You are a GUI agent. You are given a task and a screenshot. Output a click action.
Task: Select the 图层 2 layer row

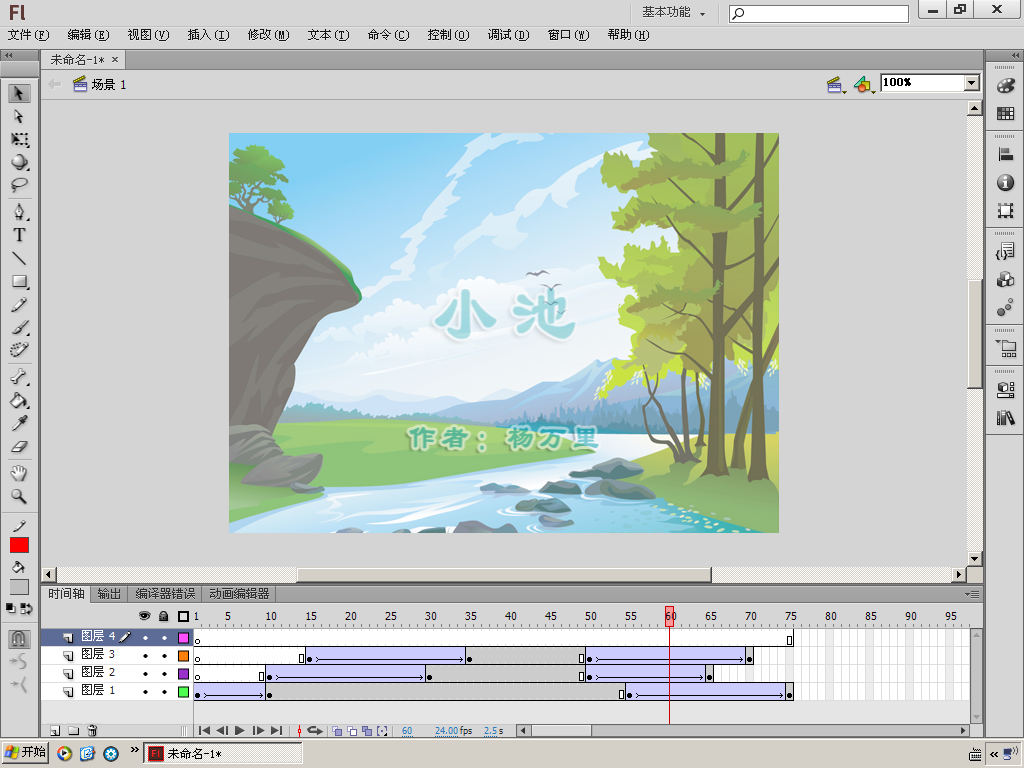click(117, 673)
